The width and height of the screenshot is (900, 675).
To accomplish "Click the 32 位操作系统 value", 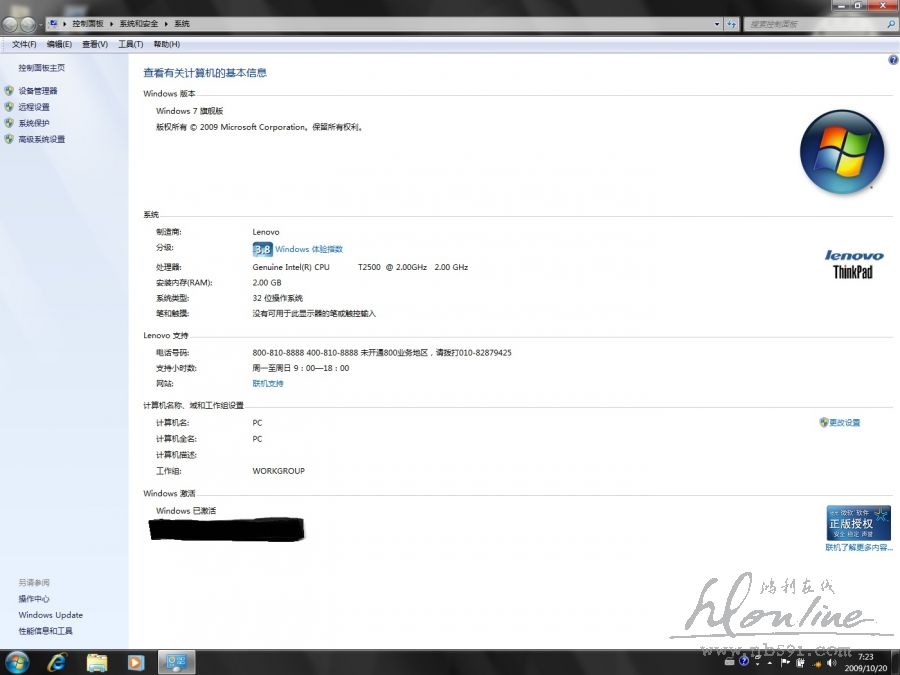I will [277, 298].
